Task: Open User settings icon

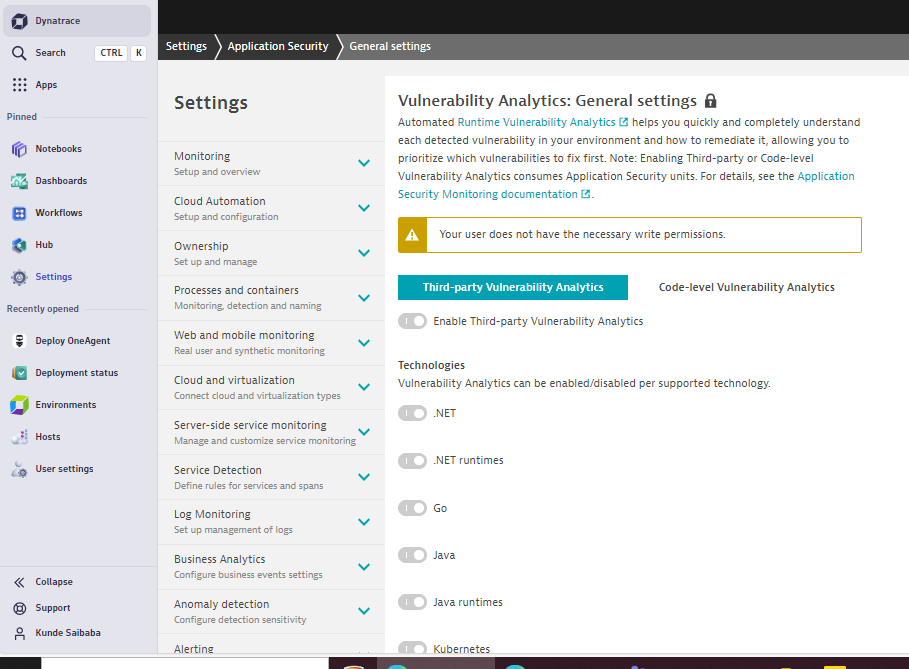Action: pos(19,469)
